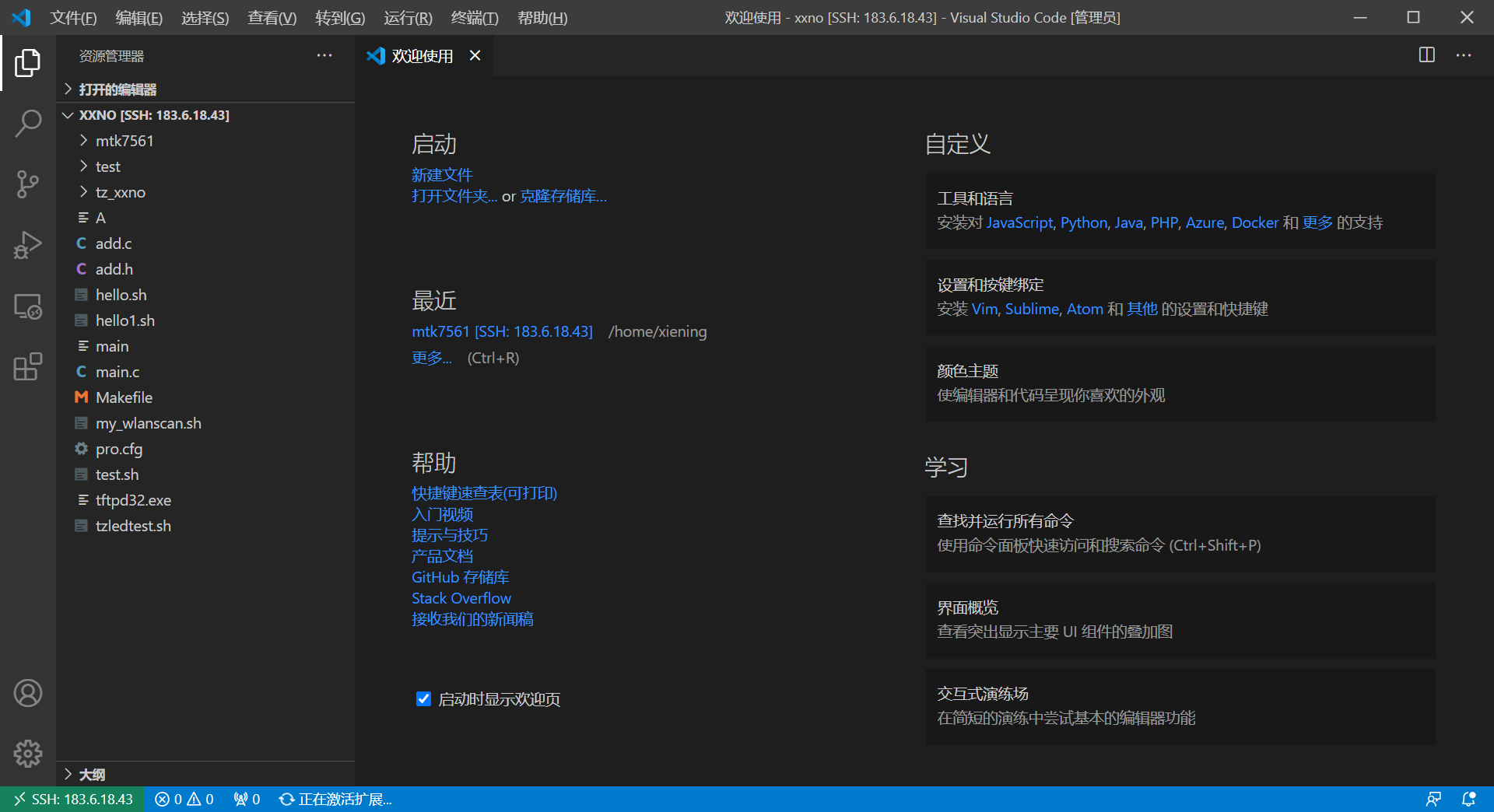Click the 新建文件 link

(442, 175)
